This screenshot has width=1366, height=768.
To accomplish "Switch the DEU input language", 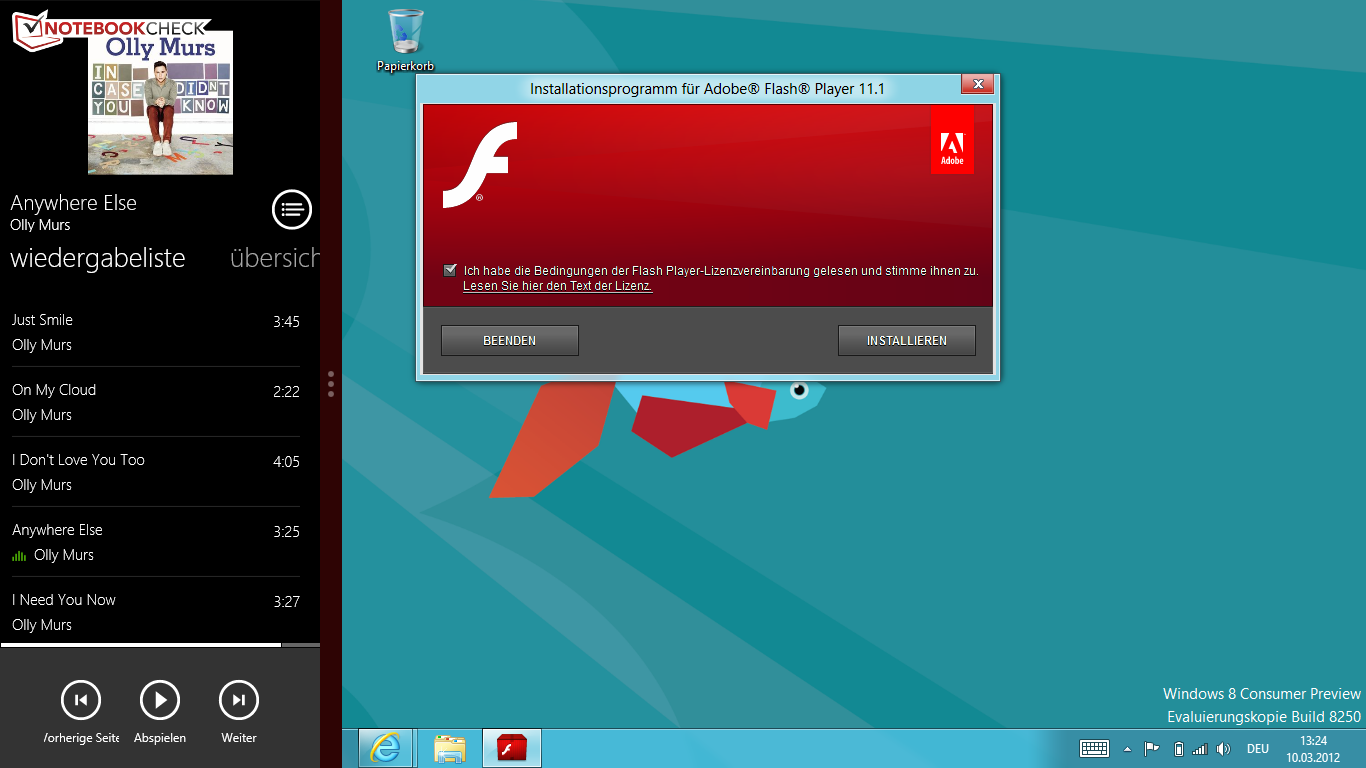I will (x=1258, y=748).
